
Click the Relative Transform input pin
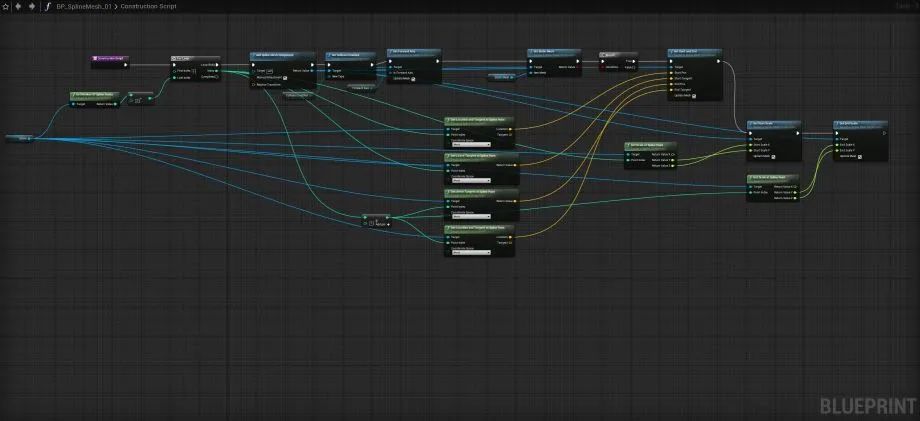pyautogui.click(x=253, y=84)
